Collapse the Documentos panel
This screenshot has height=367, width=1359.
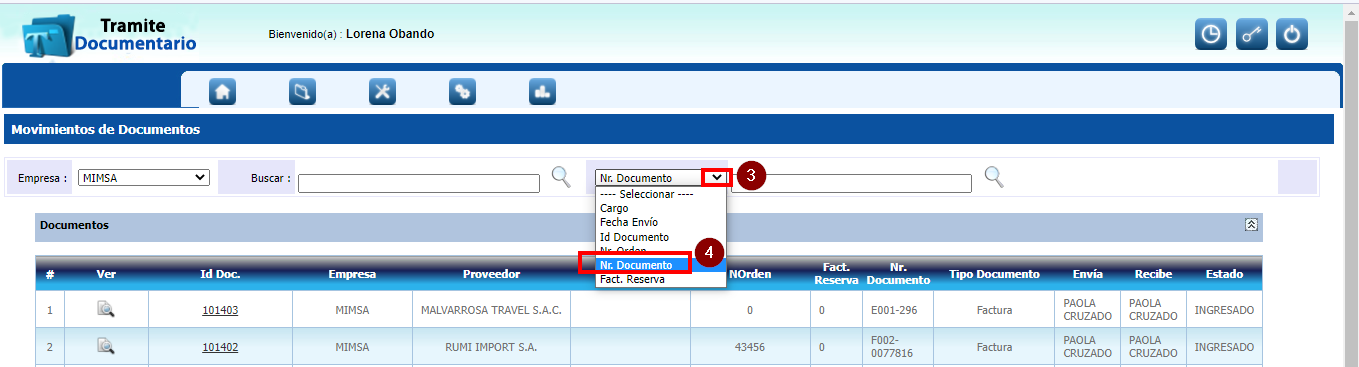(1250, 225)
